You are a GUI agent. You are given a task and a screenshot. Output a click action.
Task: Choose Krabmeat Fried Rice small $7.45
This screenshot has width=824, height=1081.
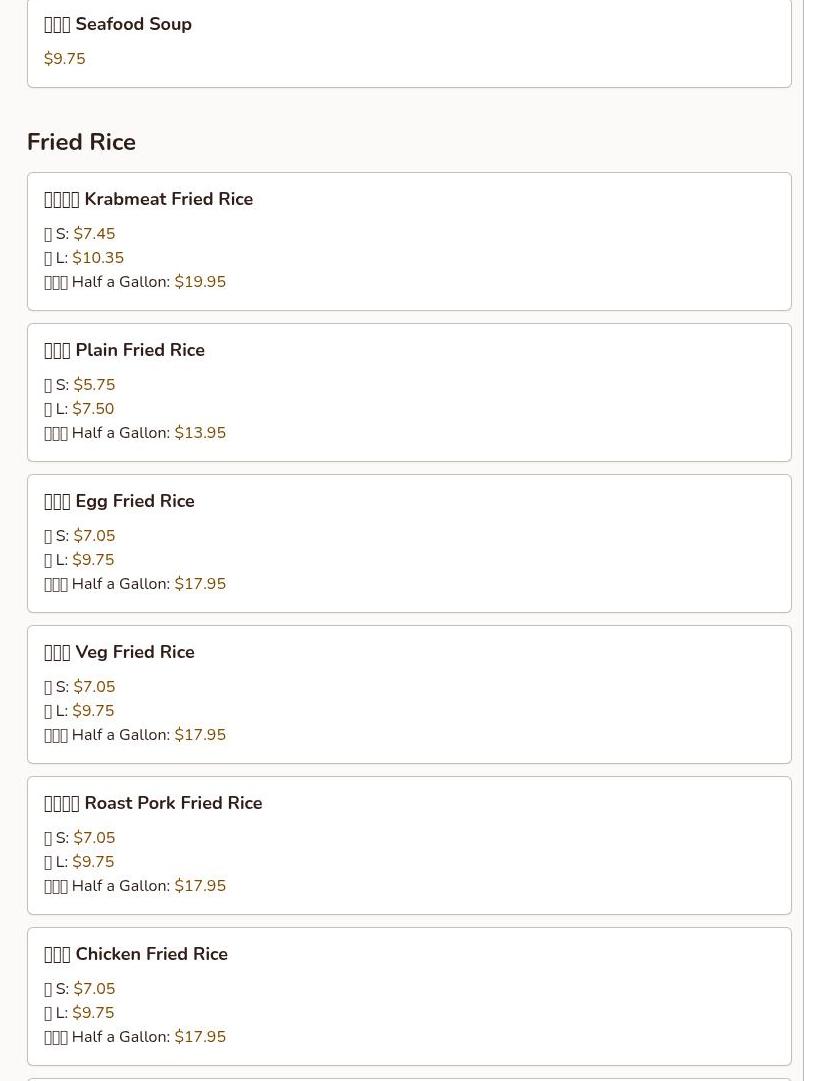[94, 234]
